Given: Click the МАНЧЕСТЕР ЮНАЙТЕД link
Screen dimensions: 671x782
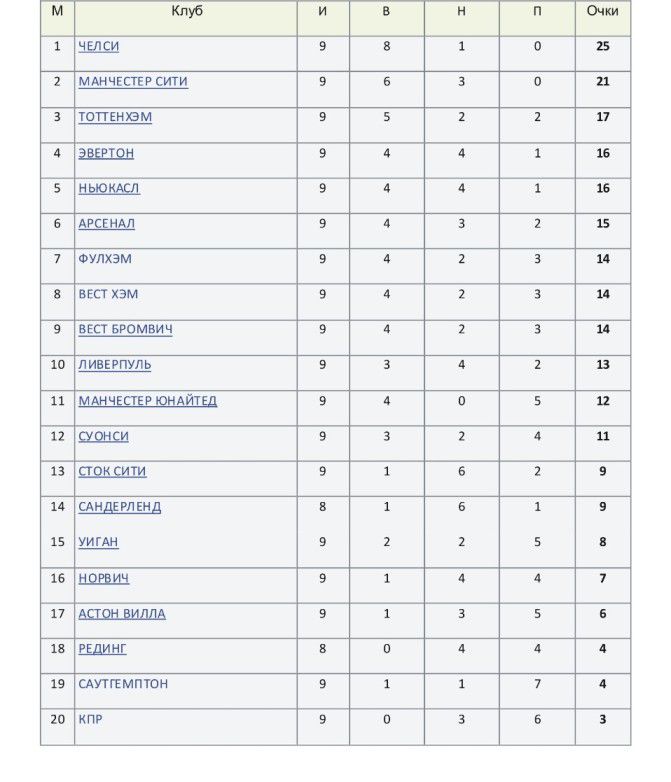Looking at the screenshot, I should click(148, 401).
